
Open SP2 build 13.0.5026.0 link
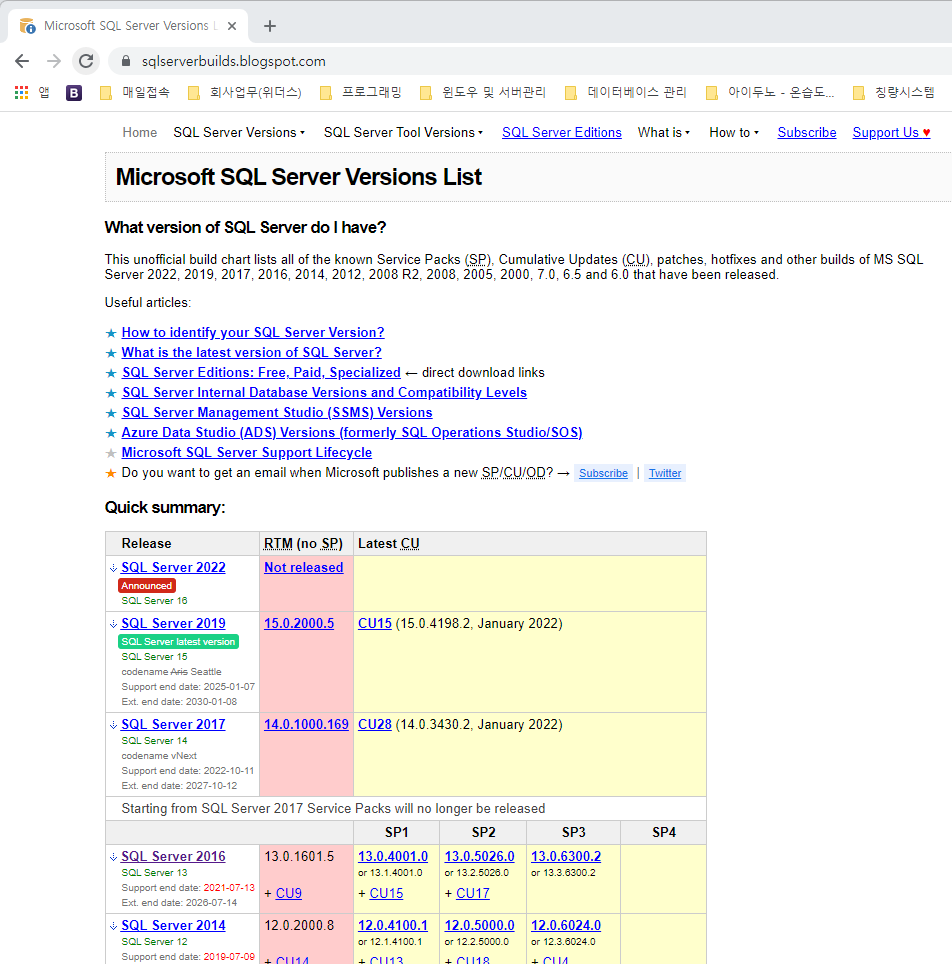480,856
